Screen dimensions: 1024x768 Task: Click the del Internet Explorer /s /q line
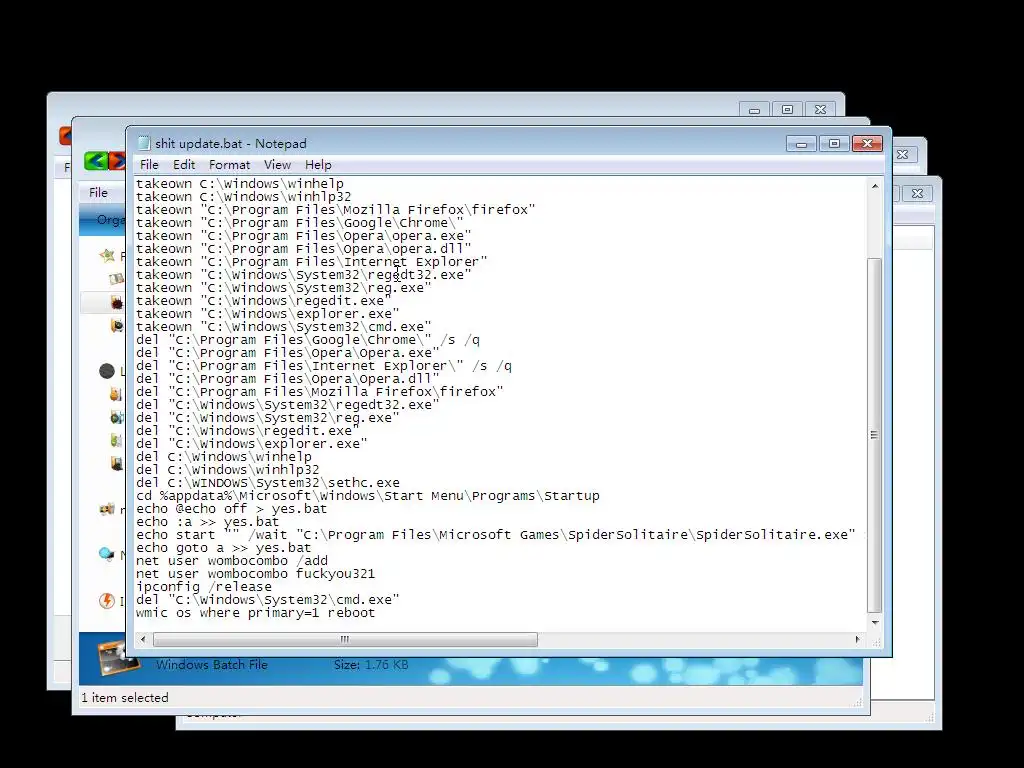pyautogui.click(x=324, y=366)
